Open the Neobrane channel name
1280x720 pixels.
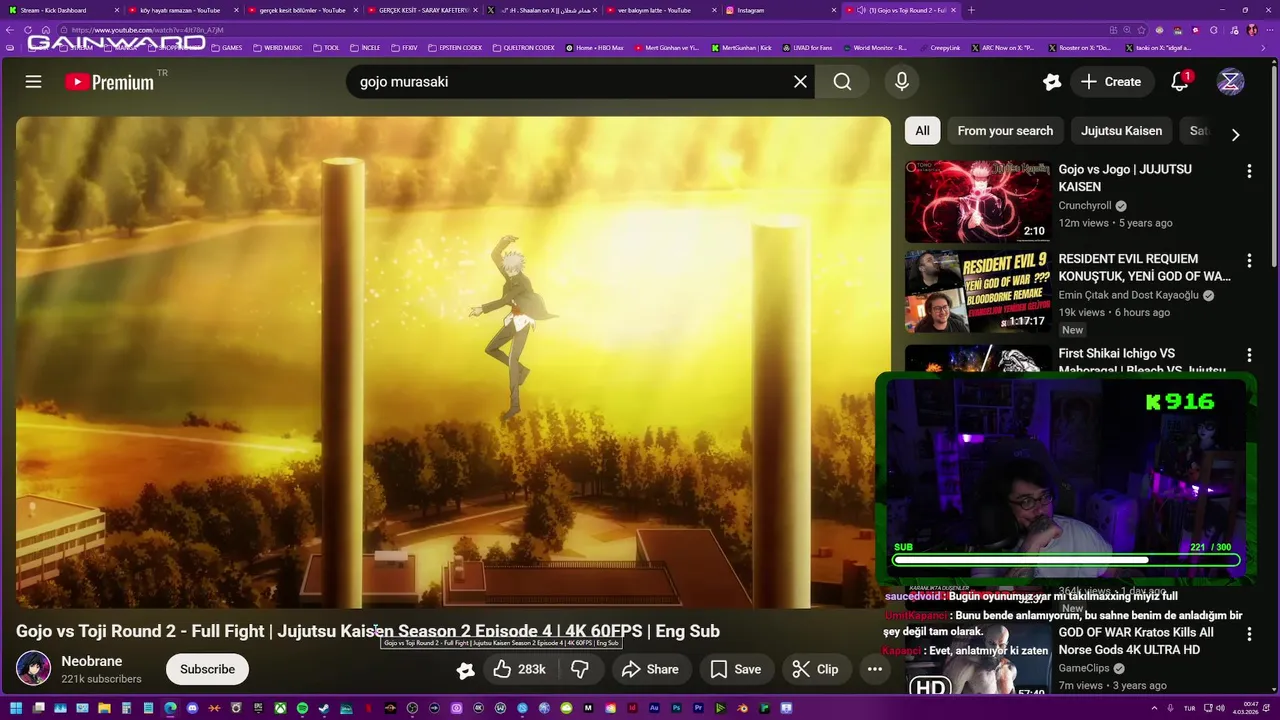click(92, 661)
